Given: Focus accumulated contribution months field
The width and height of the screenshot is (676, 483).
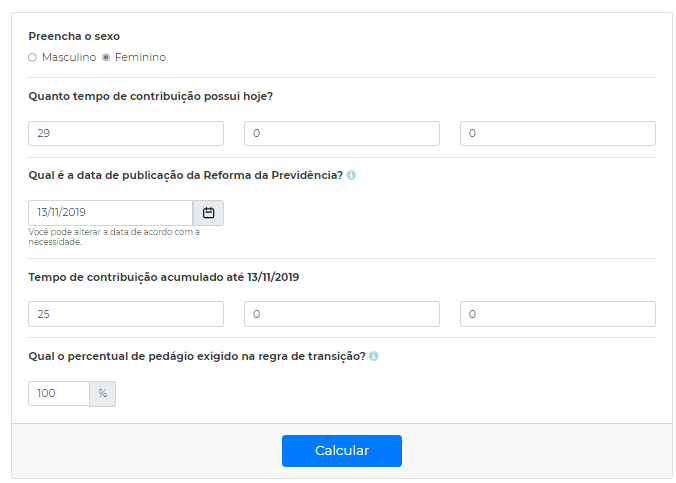Looking at the screenshot, I should (342, 314).
